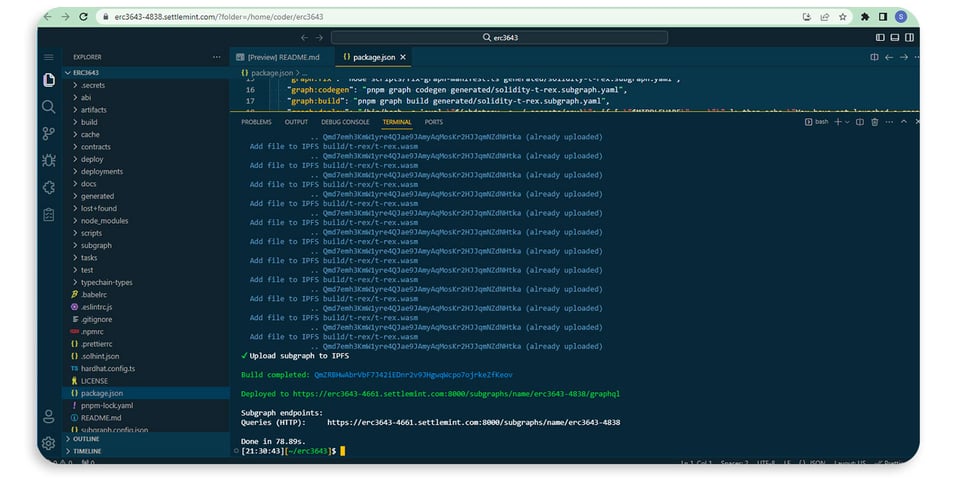This screenshot has width=954, height=494.
Task: Switch to the PROBLEMS panel tab
Action: click(x=256, y=122)
